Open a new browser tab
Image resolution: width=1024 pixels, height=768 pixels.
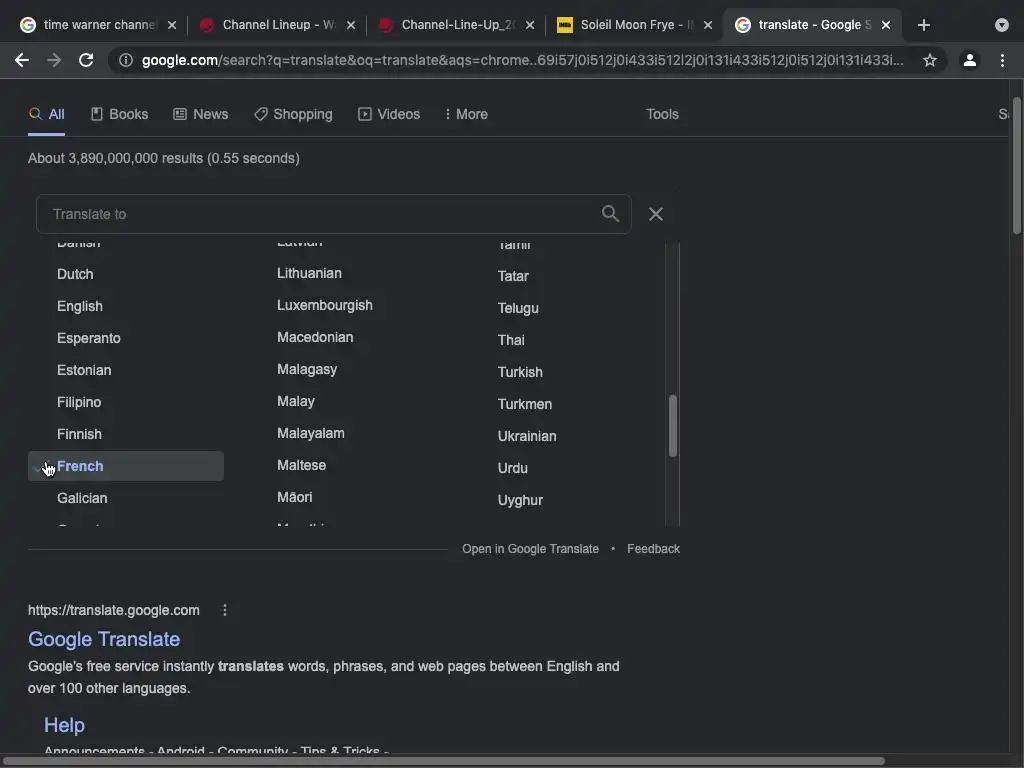point(923,25)
